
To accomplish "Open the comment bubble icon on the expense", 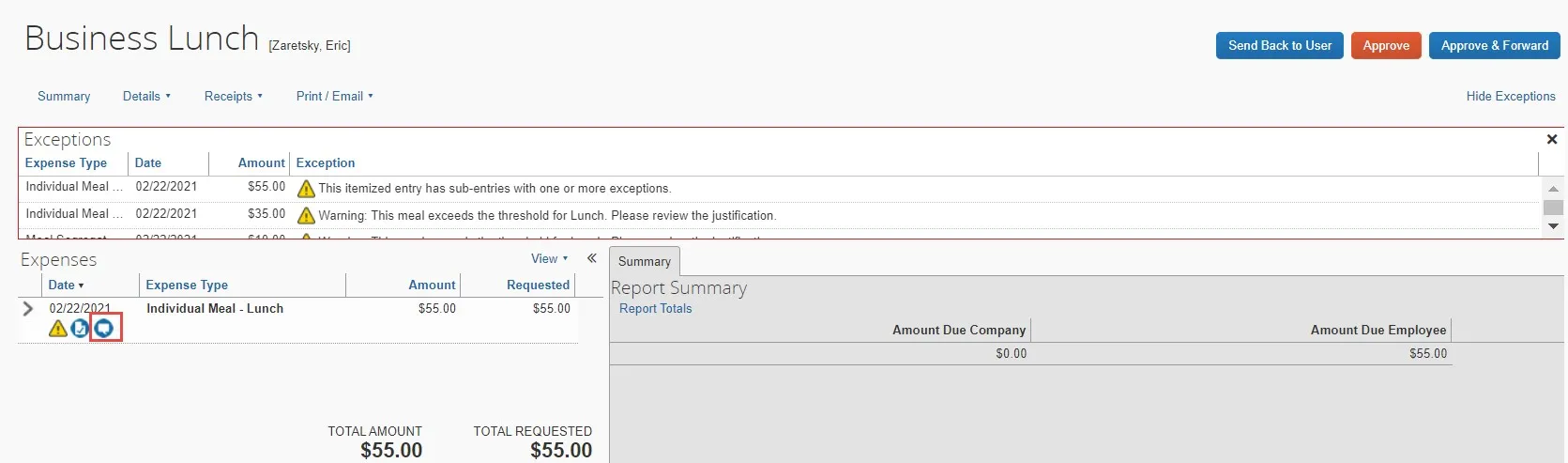I will [x=104, y=328].
